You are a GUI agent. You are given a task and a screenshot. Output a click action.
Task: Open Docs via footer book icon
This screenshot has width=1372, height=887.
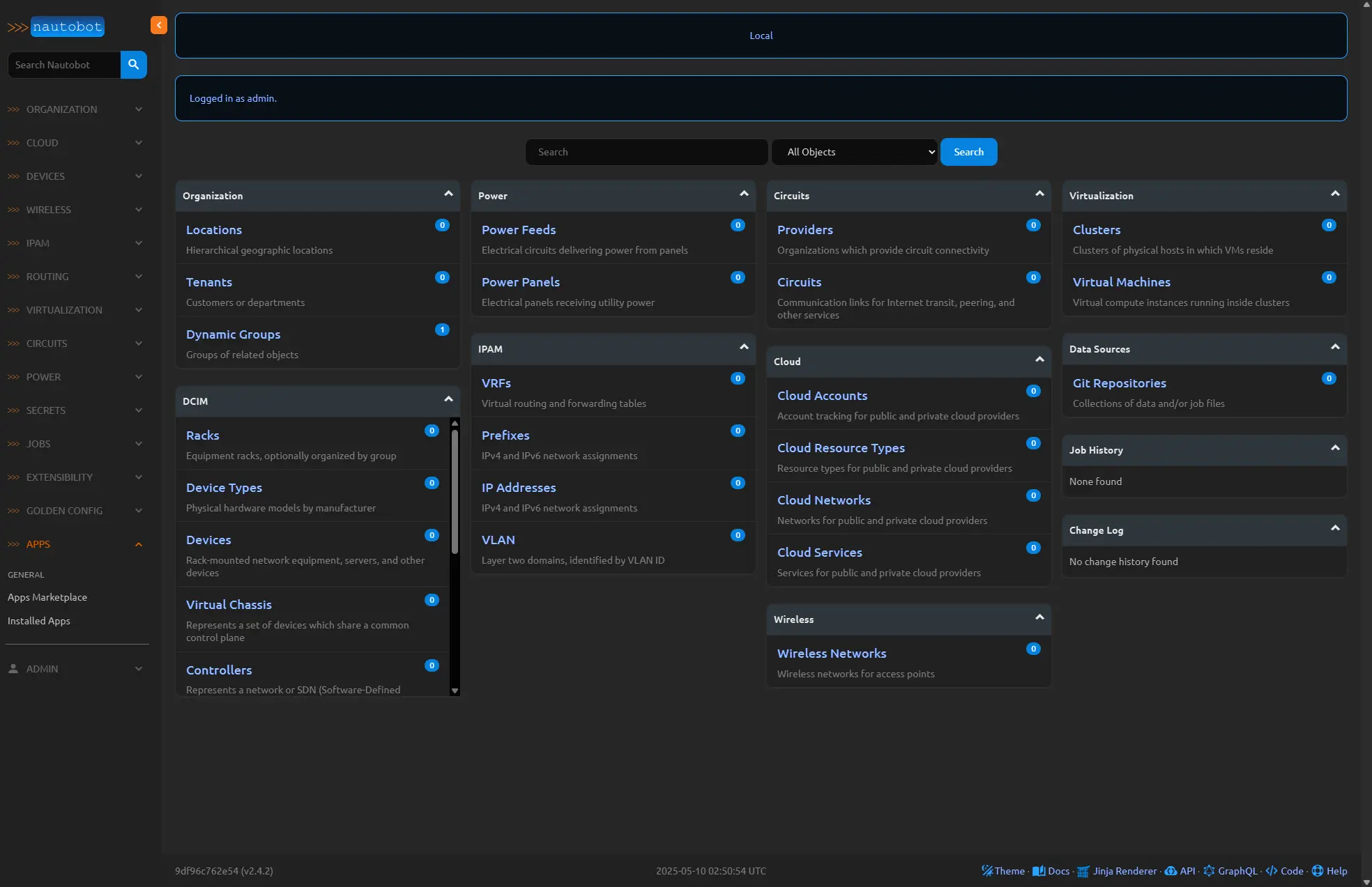coord(1039,871)
